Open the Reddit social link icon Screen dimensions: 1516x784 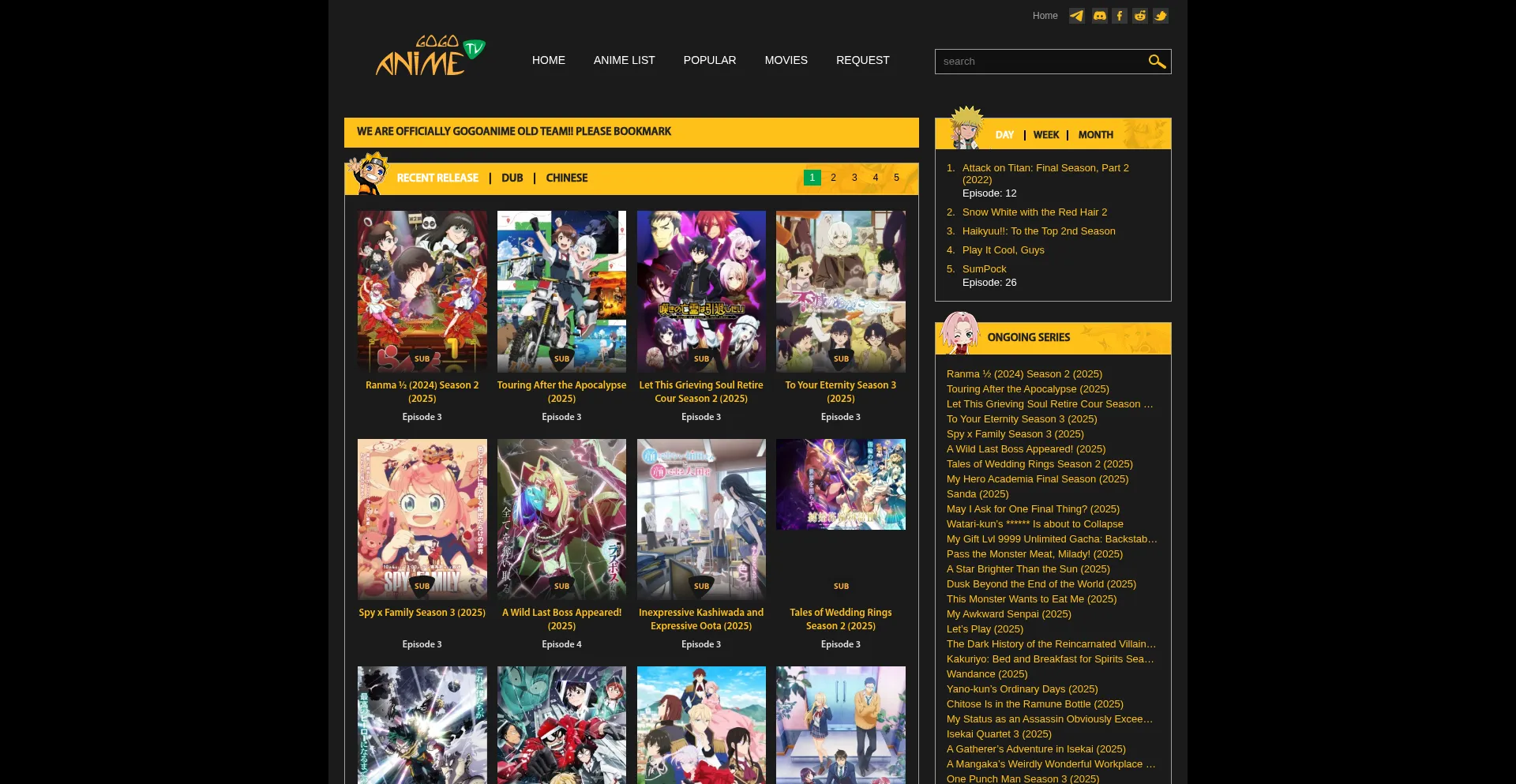1140,16
